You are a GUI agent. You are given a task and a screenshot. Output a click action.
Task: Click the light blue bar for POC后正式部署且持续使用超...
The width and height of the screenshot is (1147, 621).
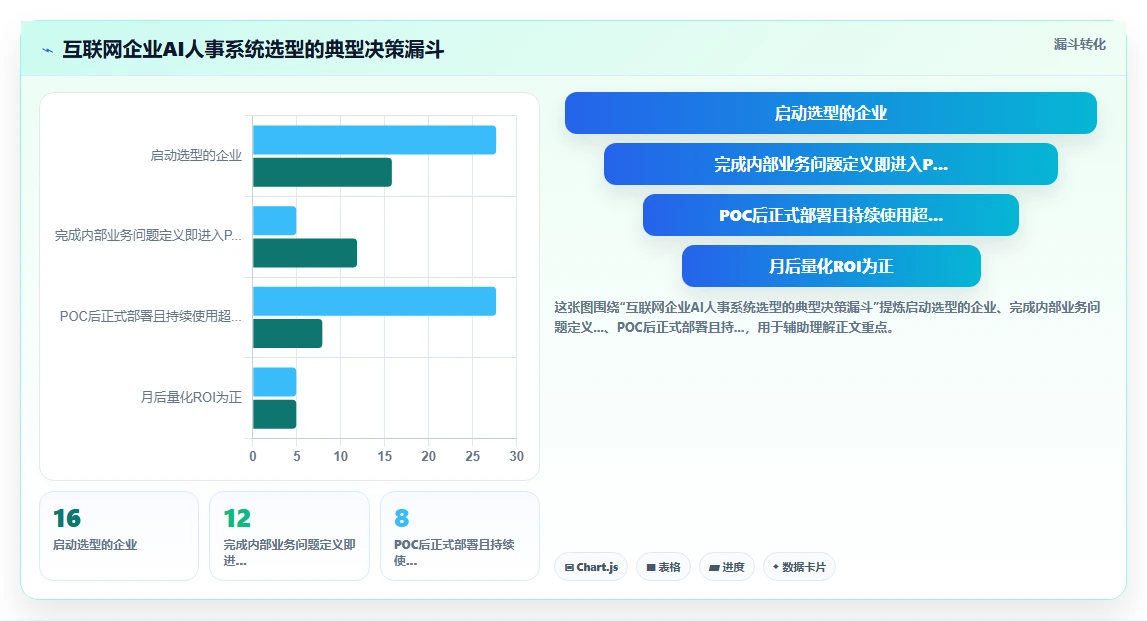pyautogui.click(x=375, y=301)
